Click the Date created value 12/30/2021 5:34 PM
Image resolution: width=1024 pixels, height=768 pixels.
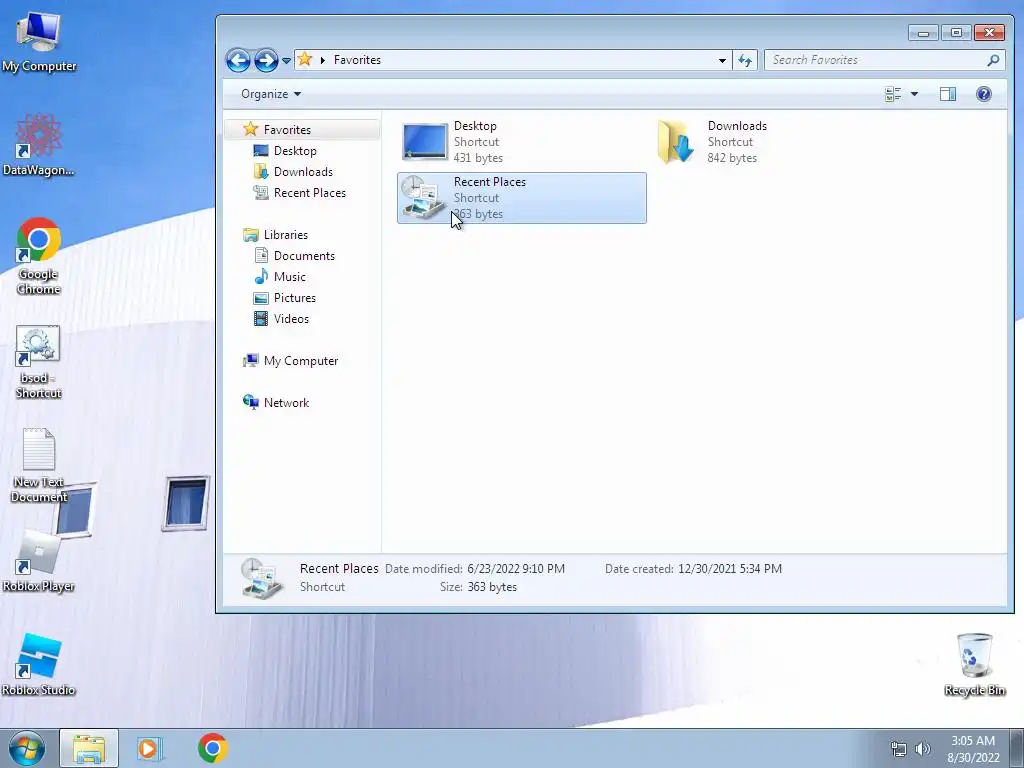coord(729,569)
